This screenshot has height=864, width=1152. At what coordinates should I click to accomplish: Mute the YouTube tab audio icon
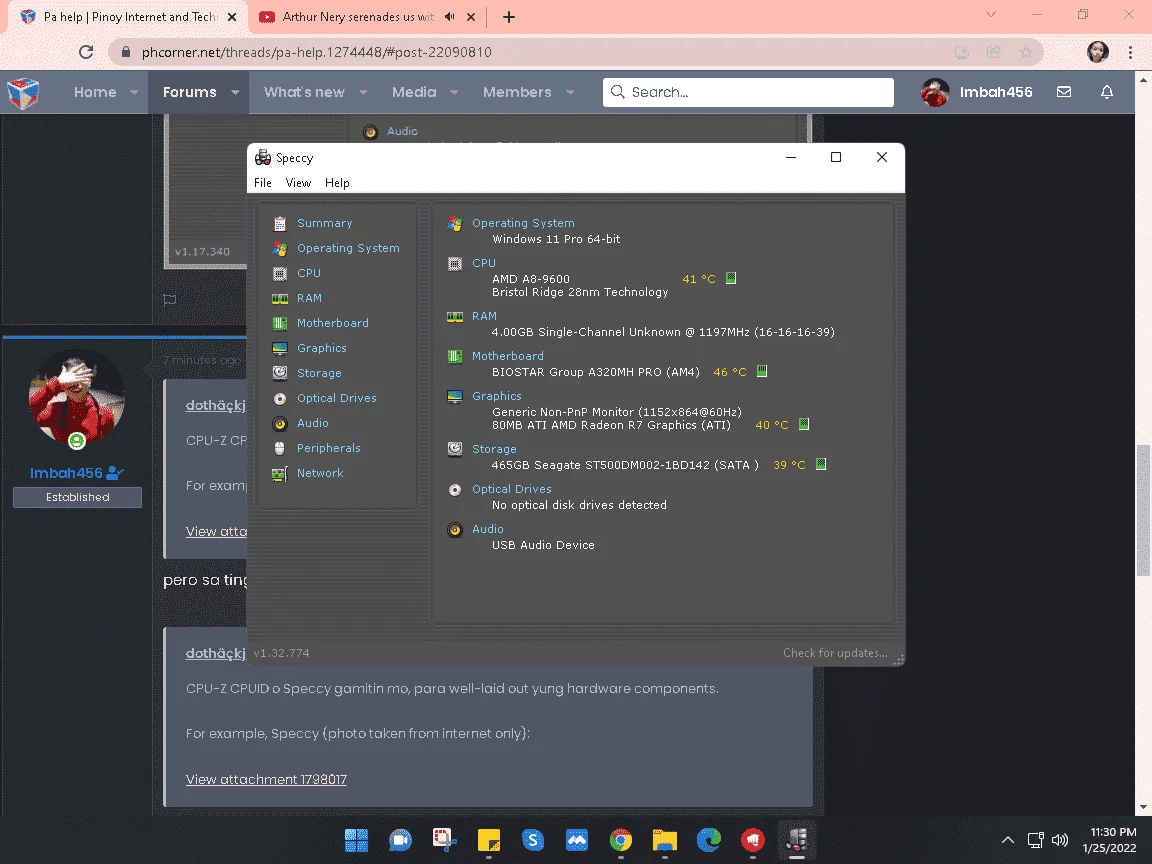click(x=450, y=16)
